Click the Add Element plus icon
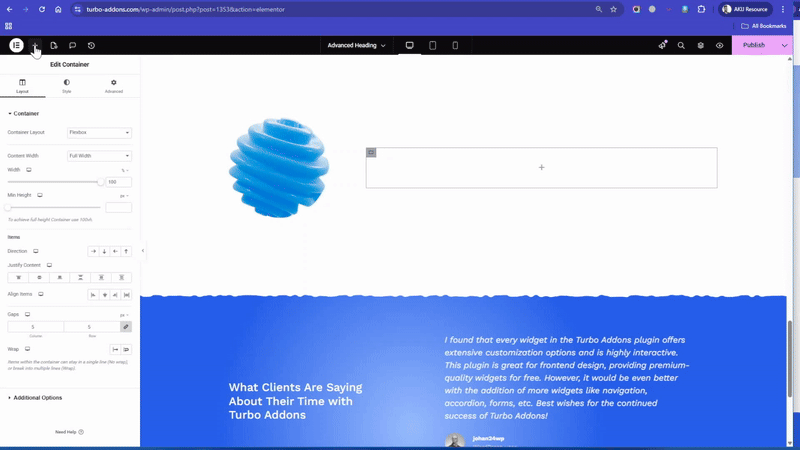Screen dimensions: 800x450 [x=35, y=45]
